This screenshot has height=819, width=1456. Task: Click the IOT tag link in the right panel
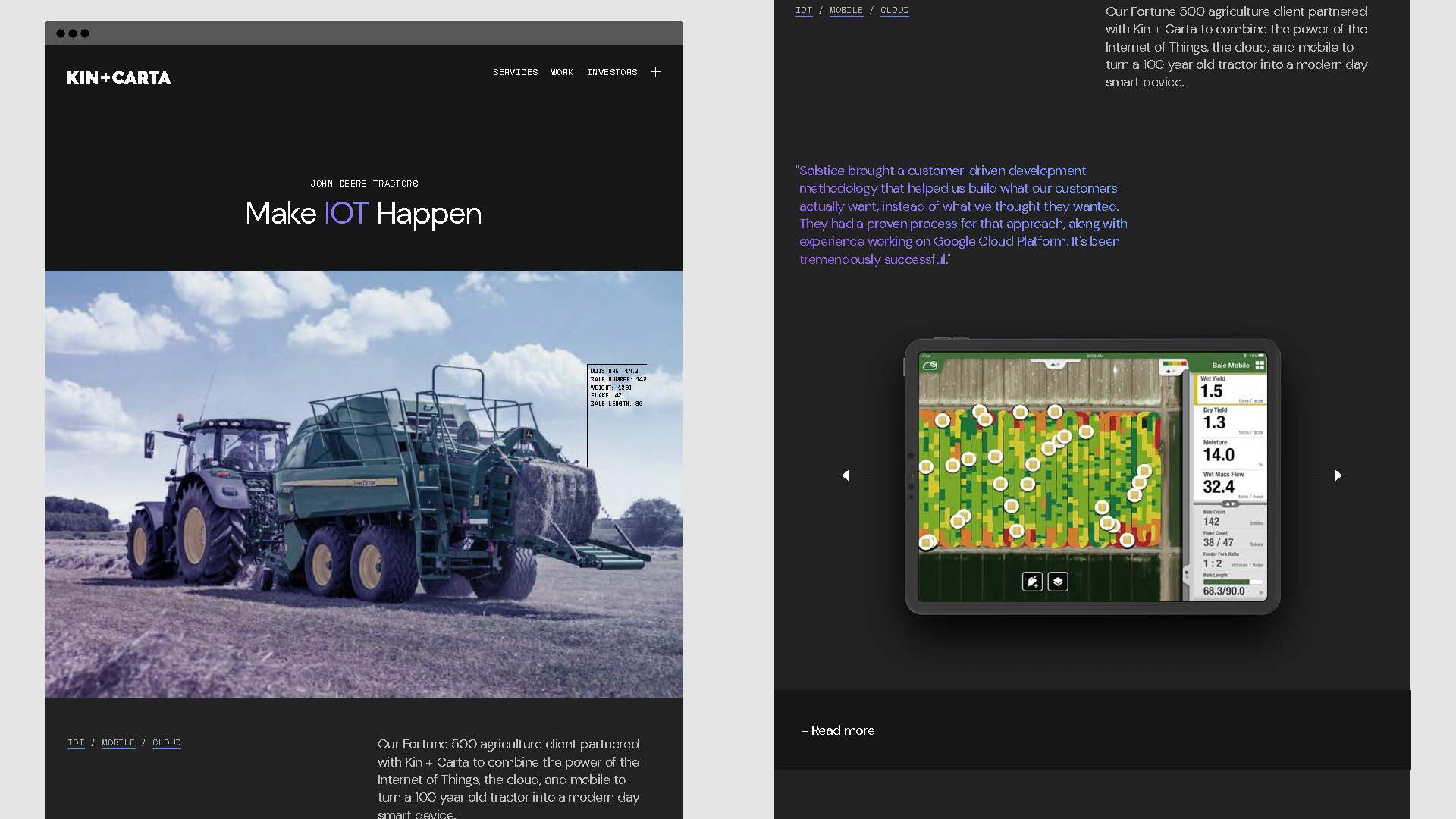point(804,10)
